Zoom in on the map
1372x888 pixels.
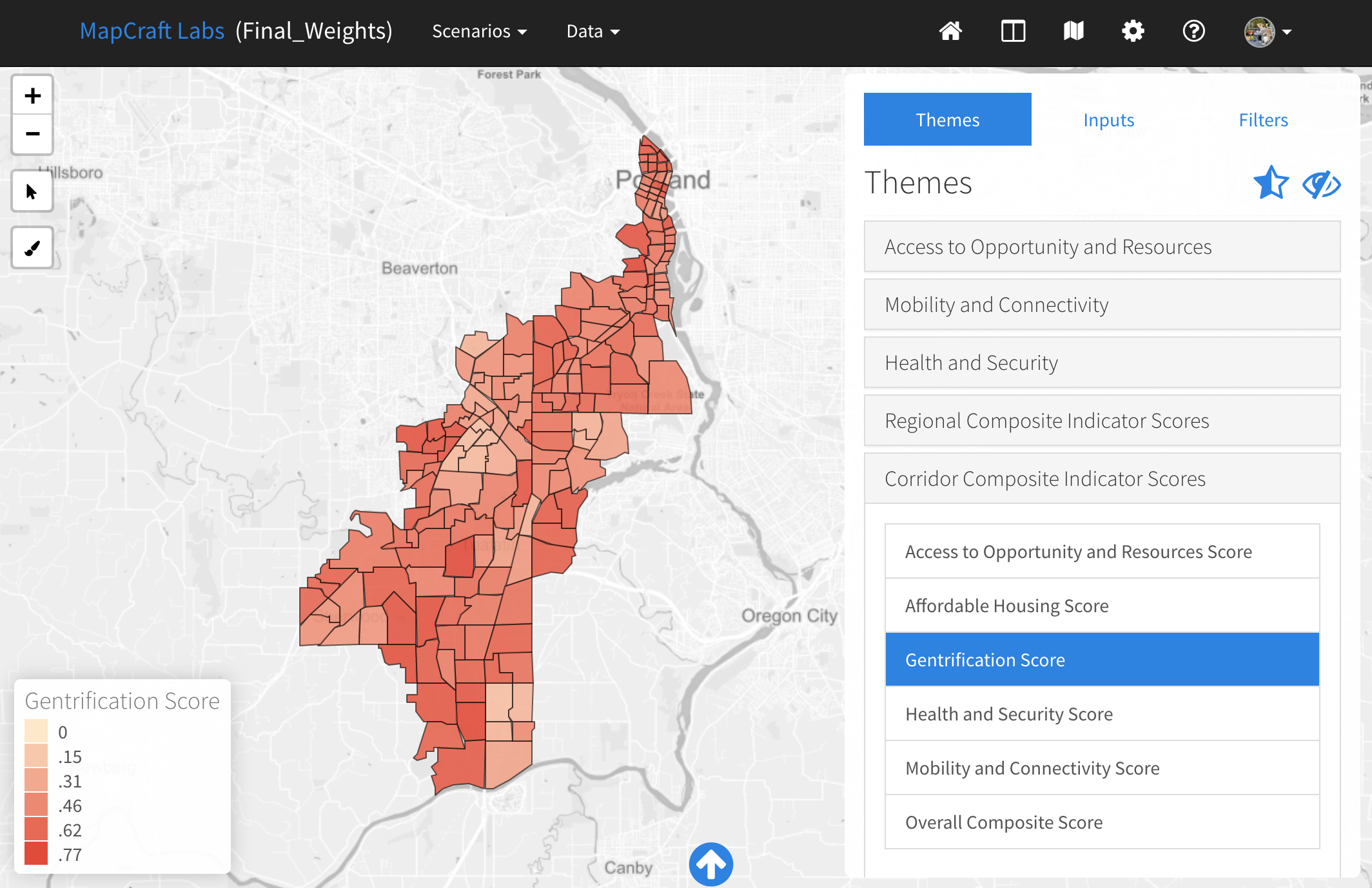(x=32, y=96)
